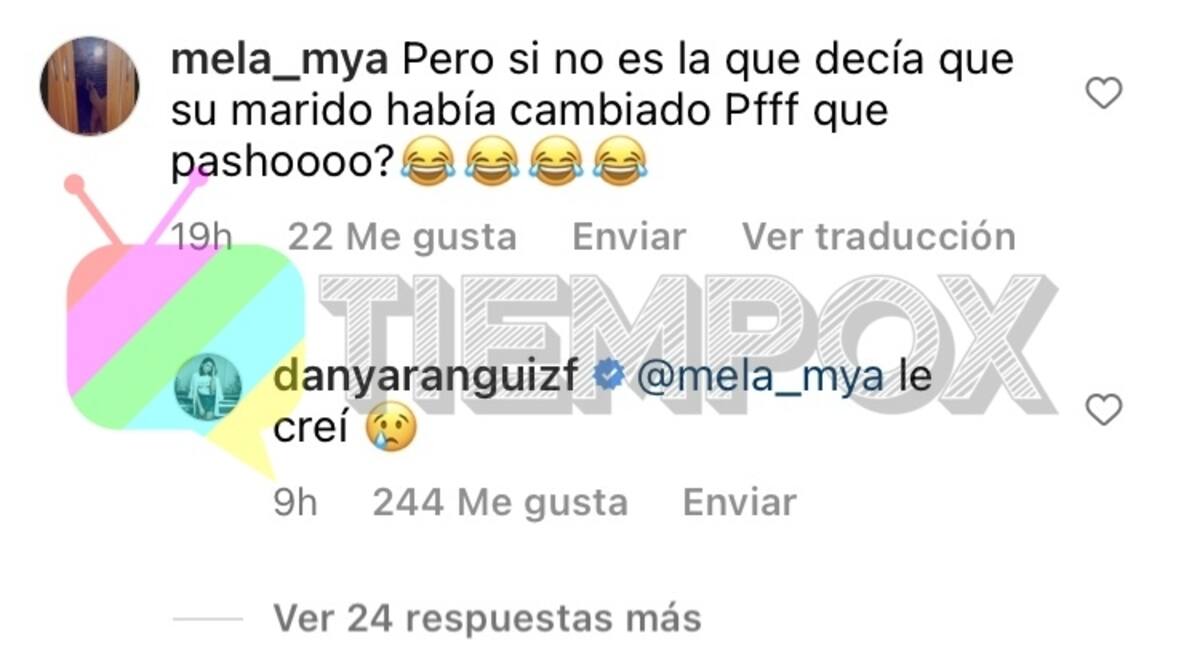Like the mela_mya comment with heart icon

pos(1104,94)
